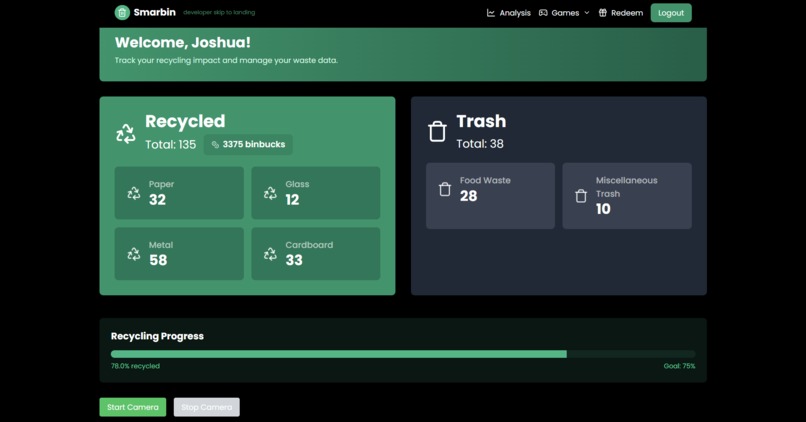
Task: Click the large trash bin icon beside Trash
Action: (x=437, y=132)
